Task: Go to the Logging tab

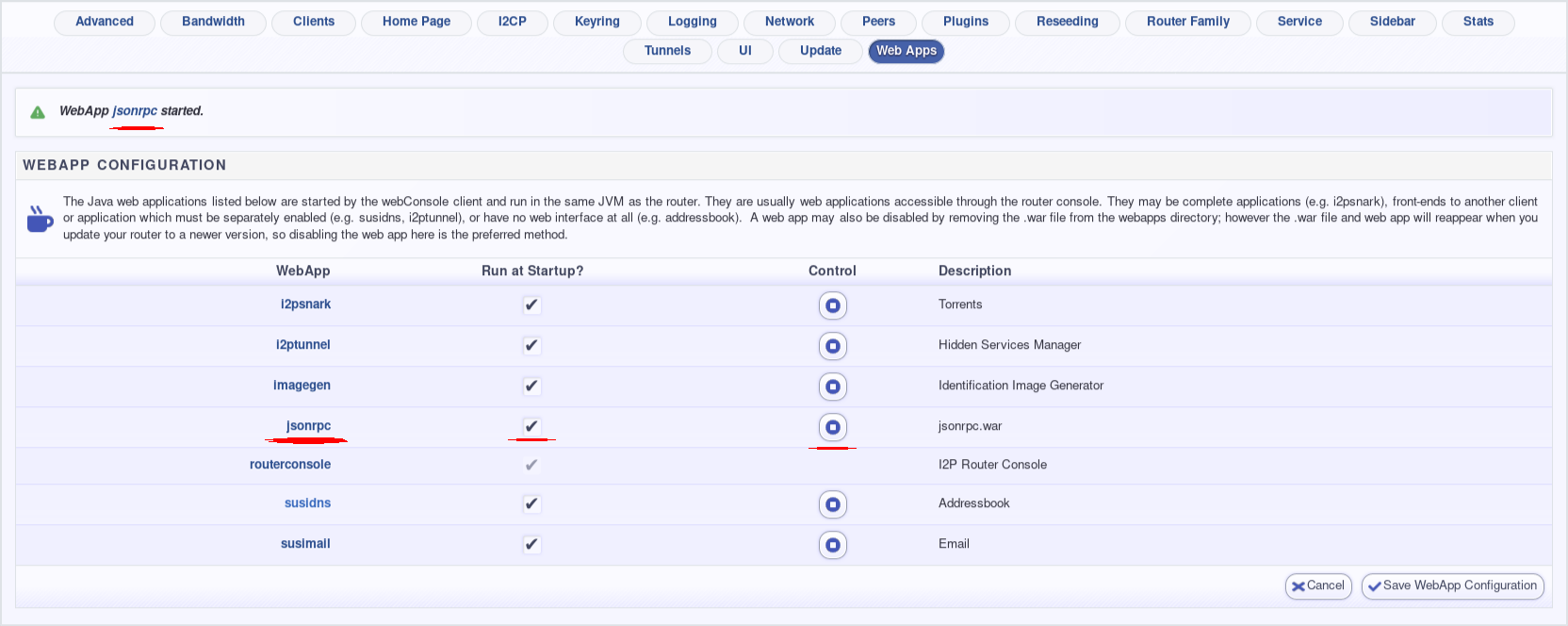Action: [x=693, y=22]
